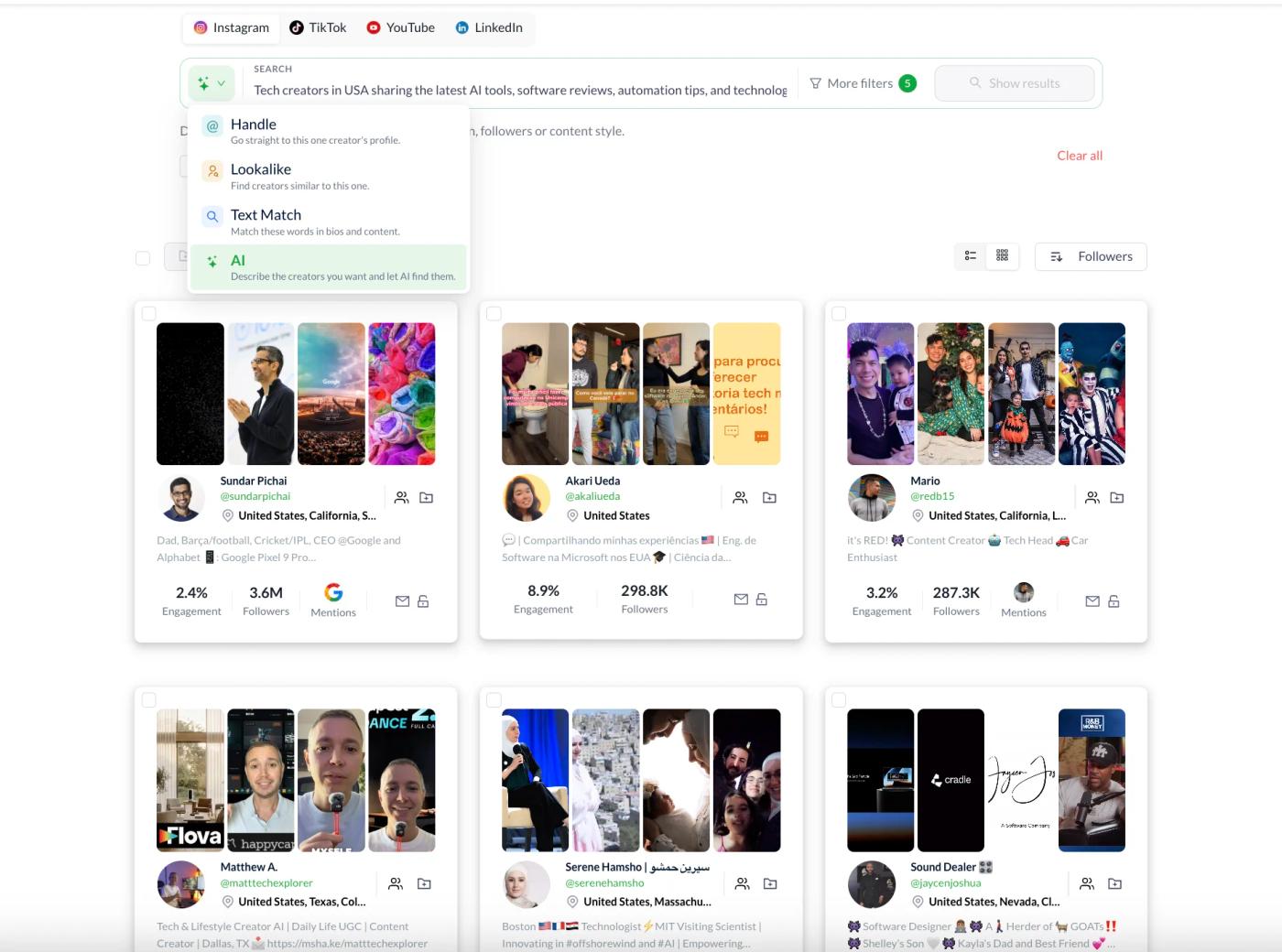
Task: Click the email icon on Sundar Pichai card
Action: [x=402, y=601]
